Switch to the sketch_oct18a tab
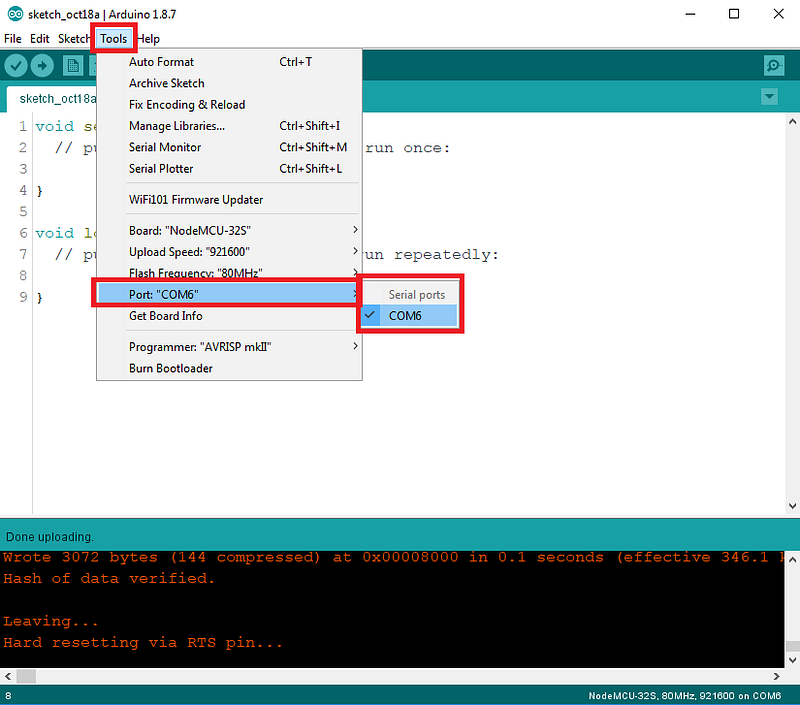Image resolution: width=800 pixels, height=705 pixels. pos(53,98)
